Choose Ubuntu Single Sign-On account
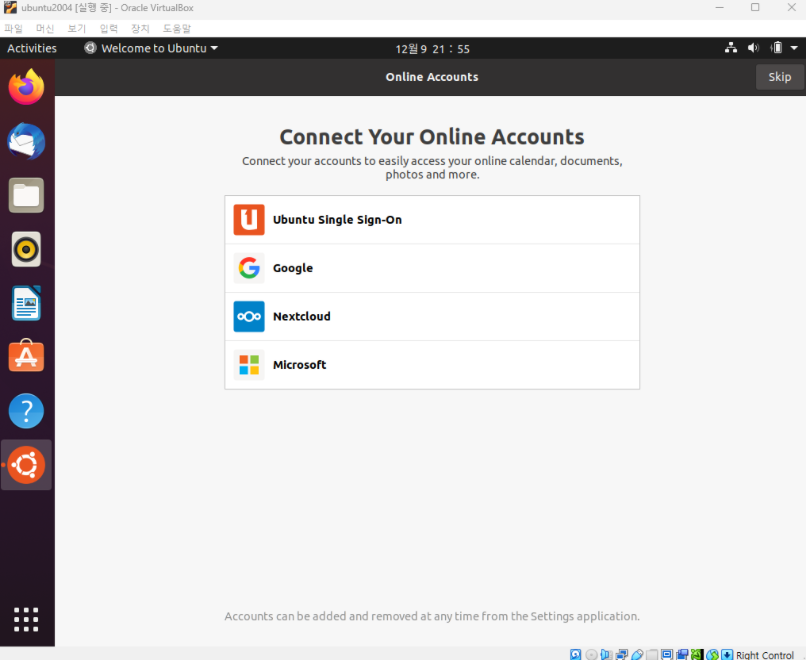806x660 pixels. tap(432, 219)
